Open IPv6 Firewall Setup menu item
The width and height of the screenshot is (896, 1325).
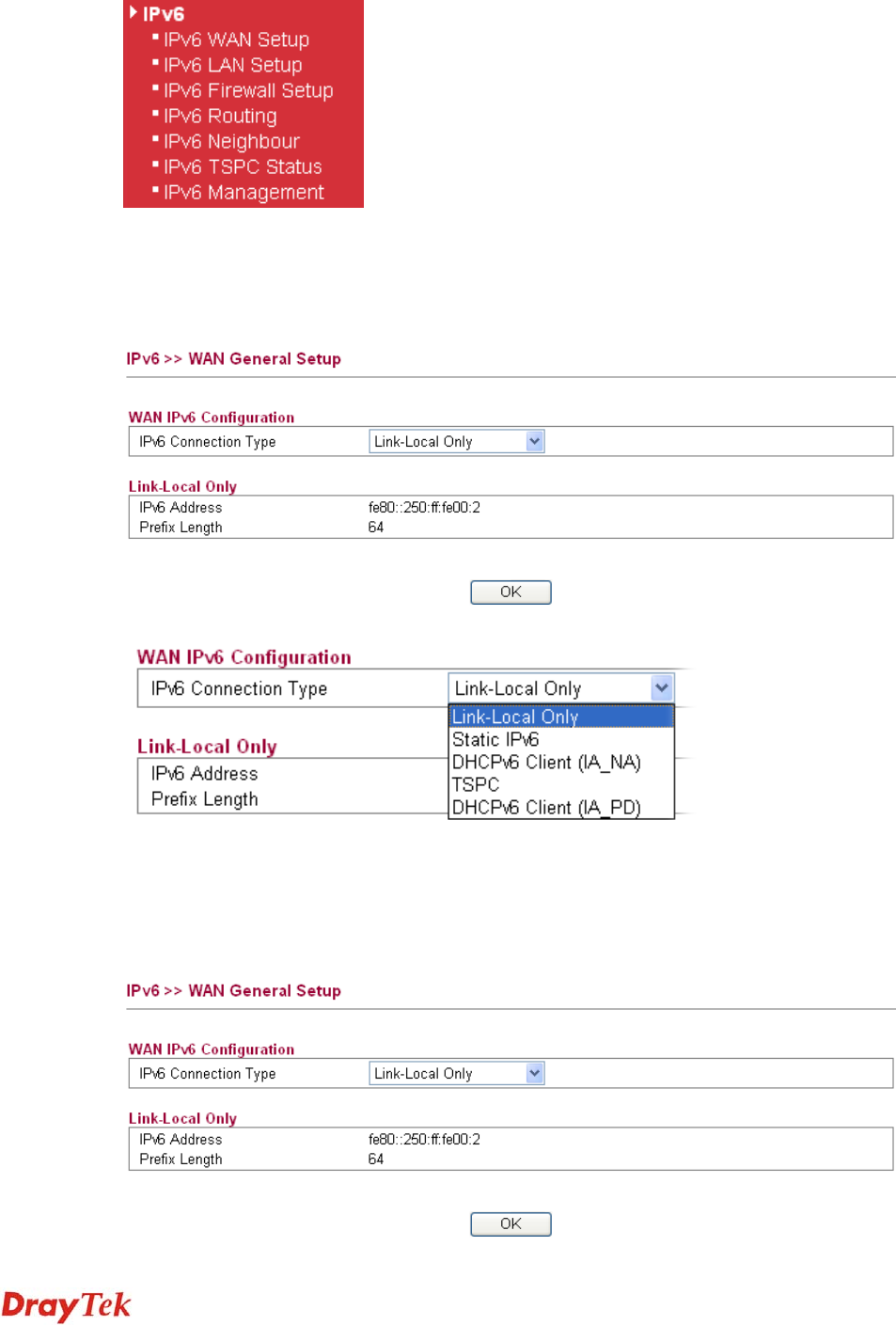pos(248,90)
